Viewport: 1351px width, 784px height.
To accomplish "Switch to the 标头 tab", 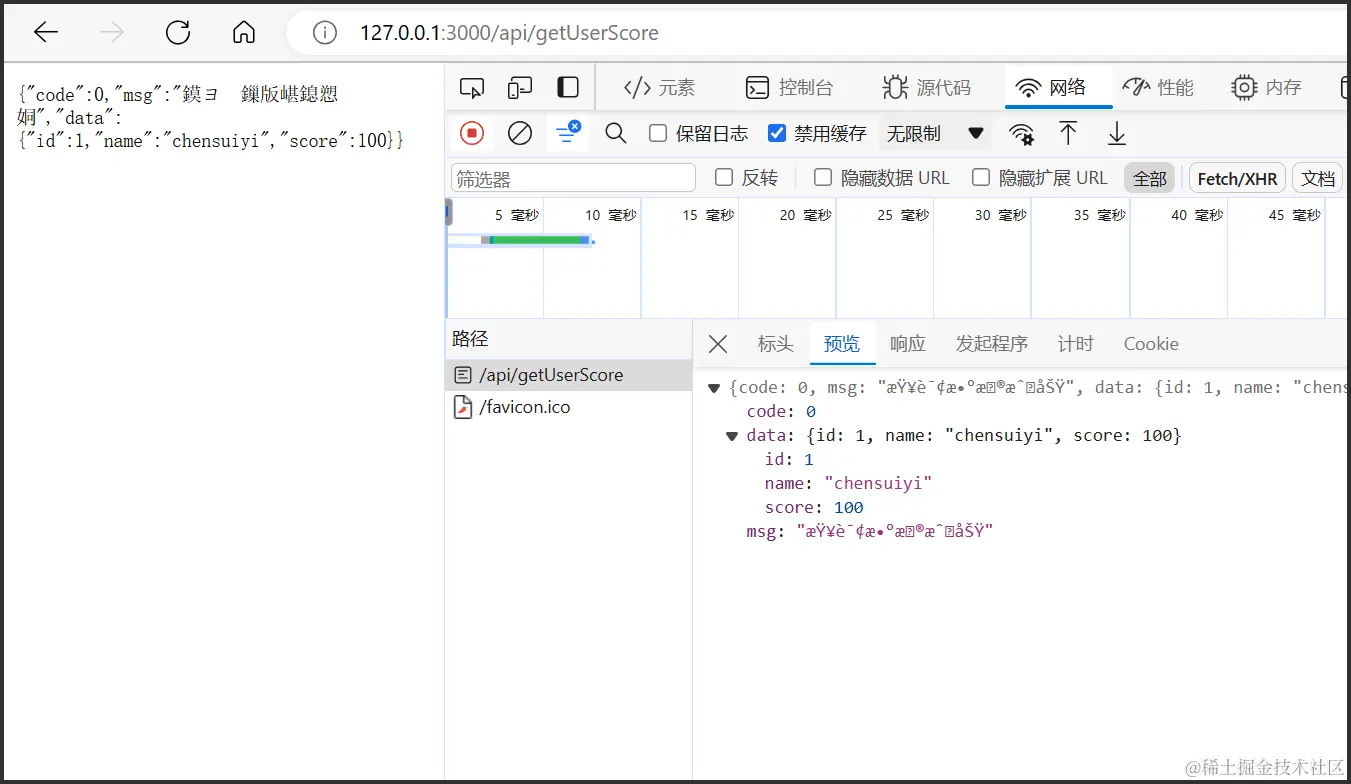I will pos(775,344).
